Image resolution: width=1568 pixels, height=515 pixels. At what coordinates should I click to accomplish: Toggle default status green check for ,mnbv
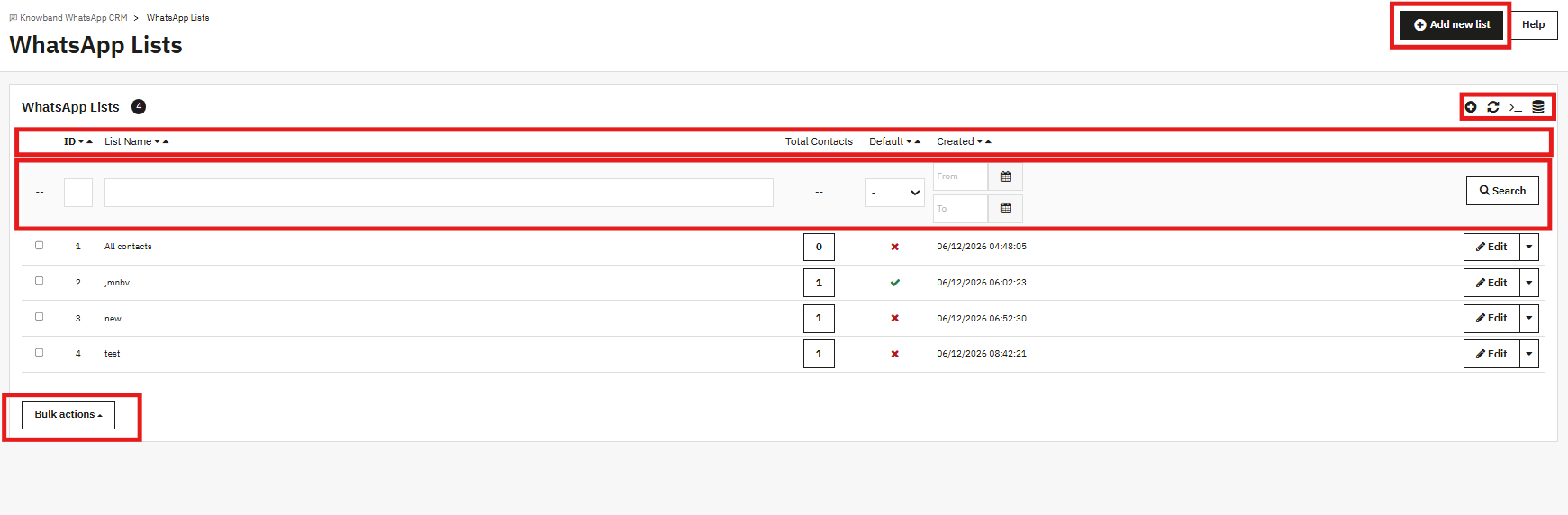coord(894,283)
